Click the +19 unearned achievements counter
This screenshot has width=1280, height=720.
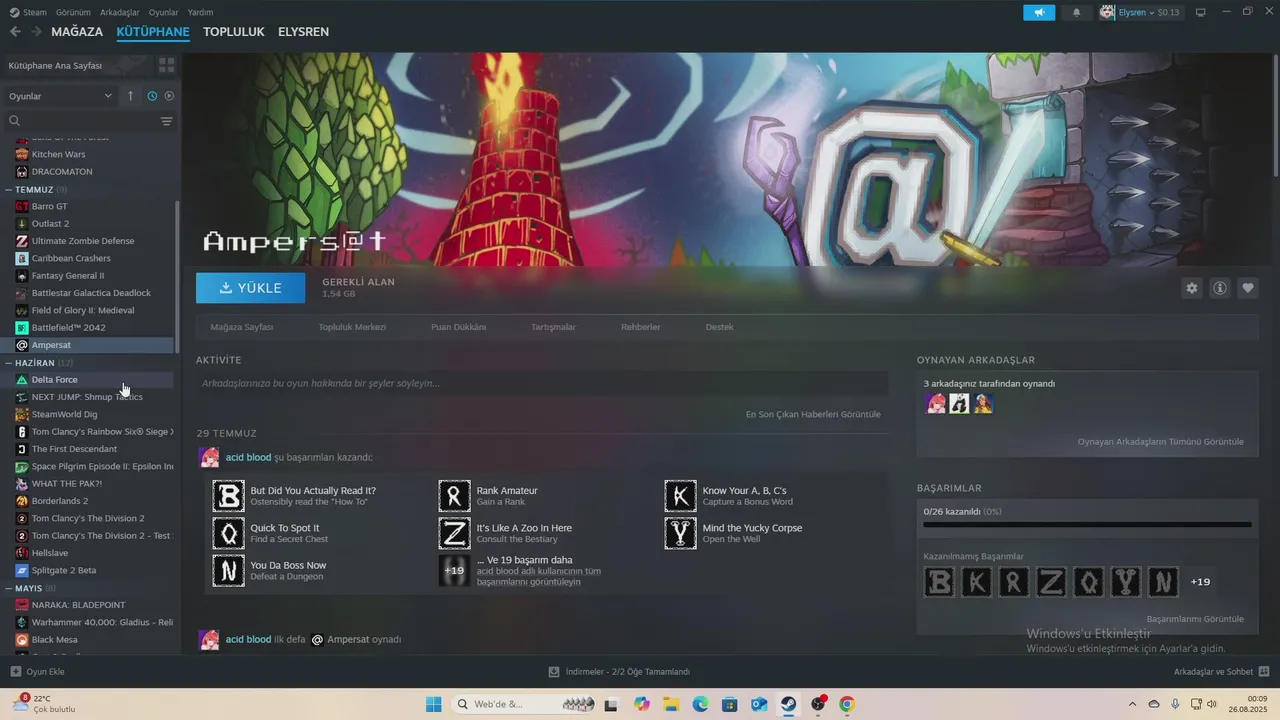click(1200, 582)
